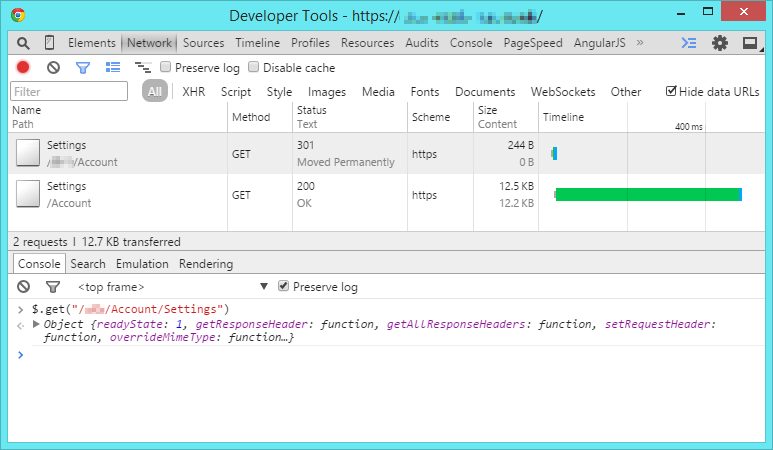Uncheck the console Preserve log checkbox

click(x=283, y=286)
